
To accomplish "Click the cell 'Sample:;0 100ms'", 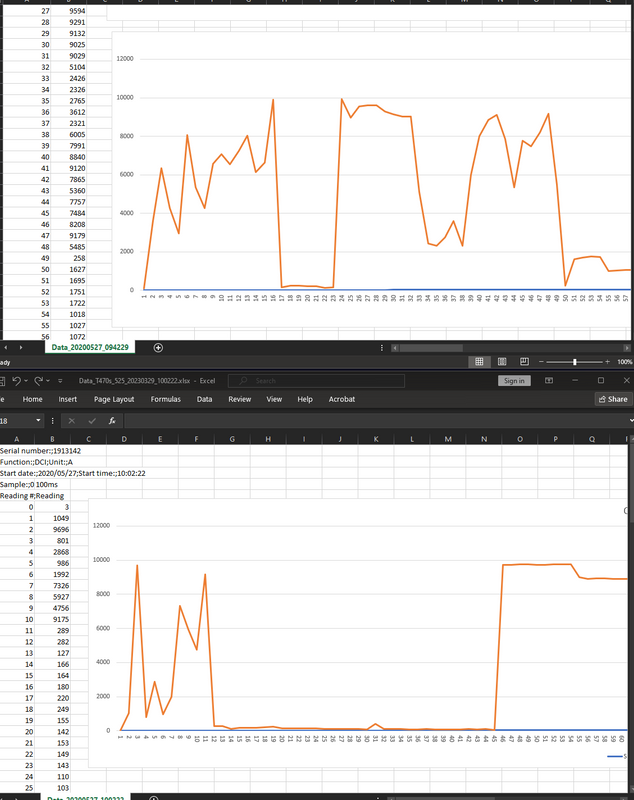I will (x=29, y=484).
